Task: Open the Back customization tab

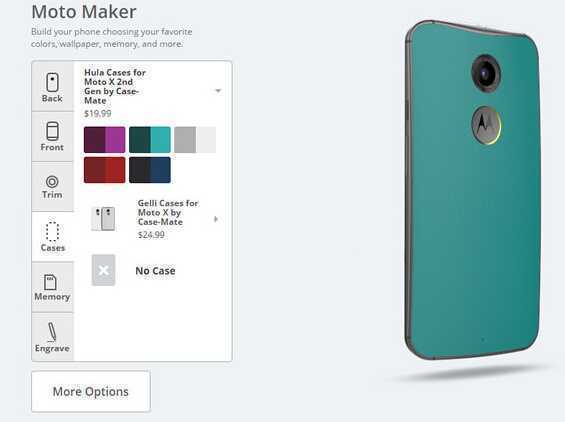Action: [x=52, y=86]
